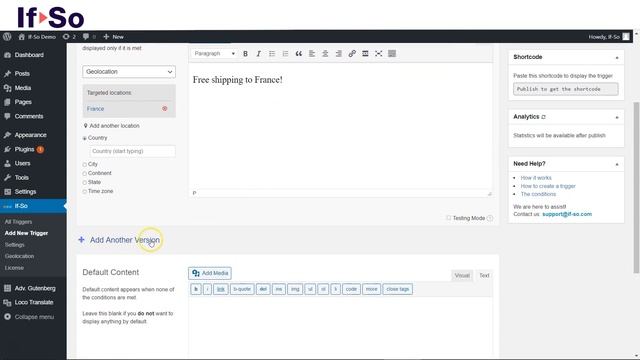Apply blockquote formatting icon
This screenshot has width=640, height=360.
click(298, 53)
